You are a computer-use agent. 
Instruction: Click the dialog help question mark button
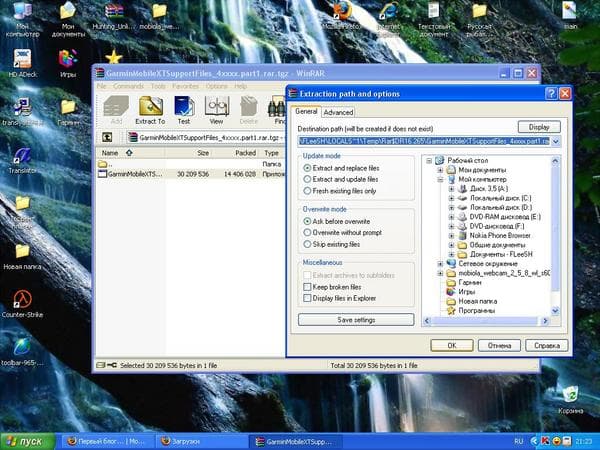coord(551,93)
